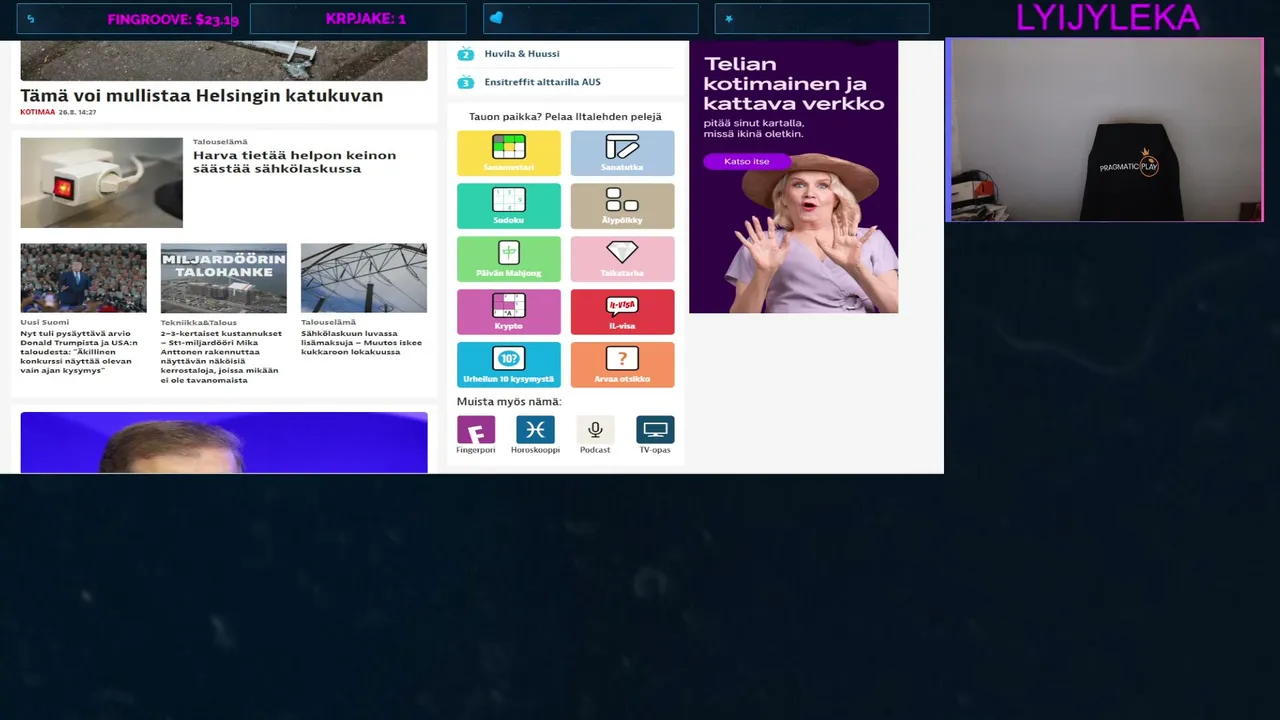Screen dimensions: 1280x720
Task: Open the Sanamestari word game tile
Action: [x=509, y=153]
